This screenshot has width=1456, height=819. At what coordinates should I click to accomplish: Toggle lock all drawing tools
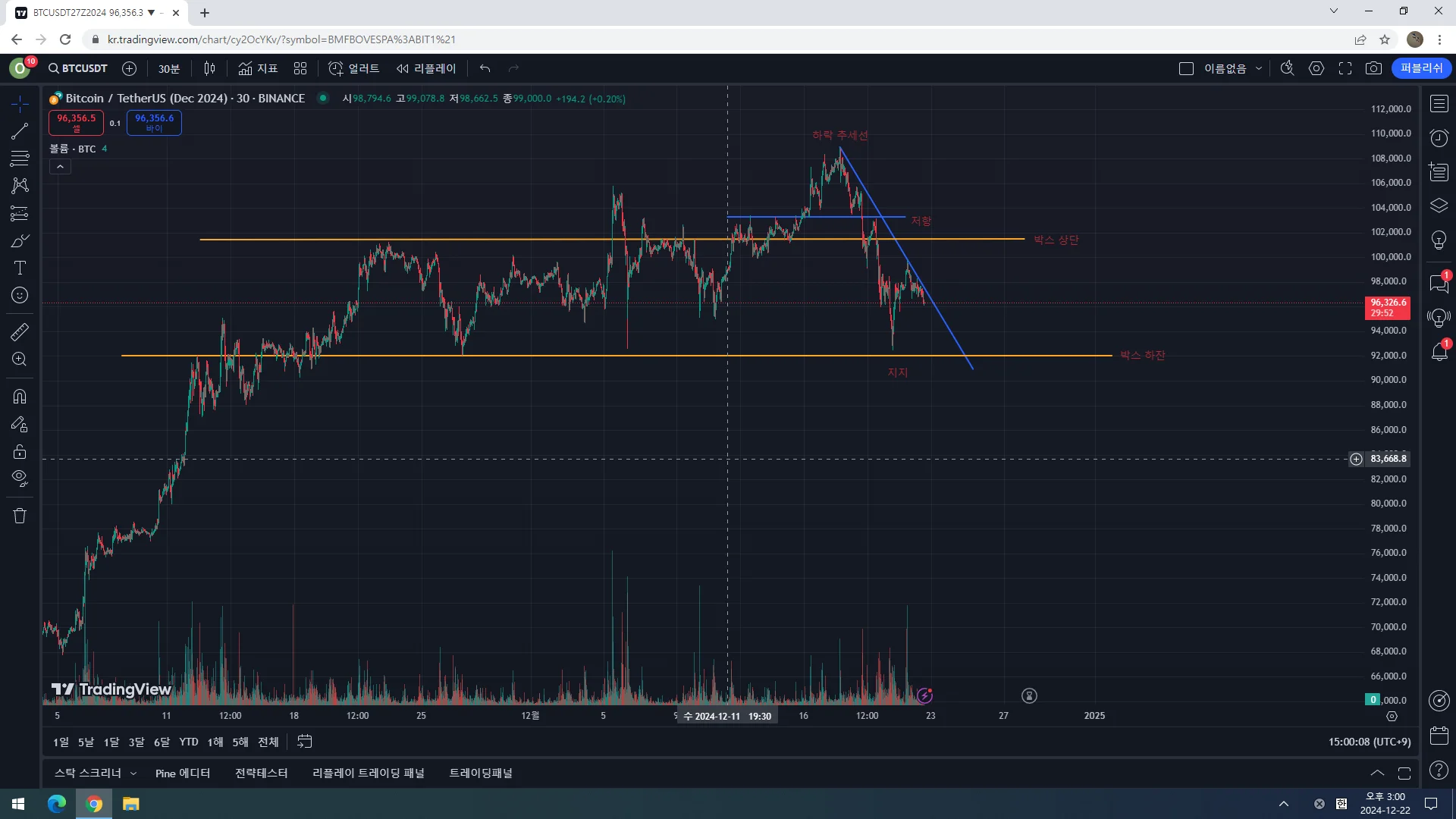click(x=20, y=452)
